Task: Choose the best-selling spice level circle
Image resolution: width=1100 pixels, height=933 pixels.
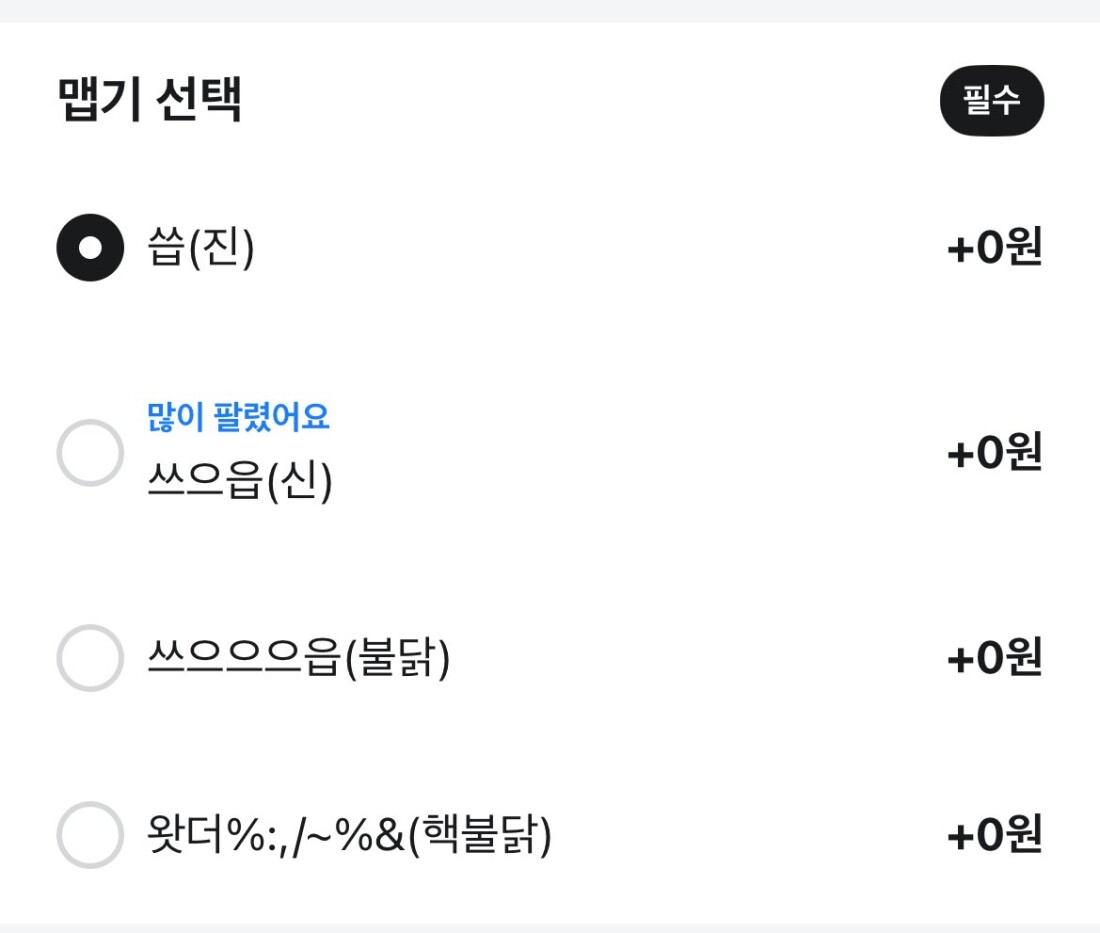Action: pyautogui.click(x=90, y=453)
